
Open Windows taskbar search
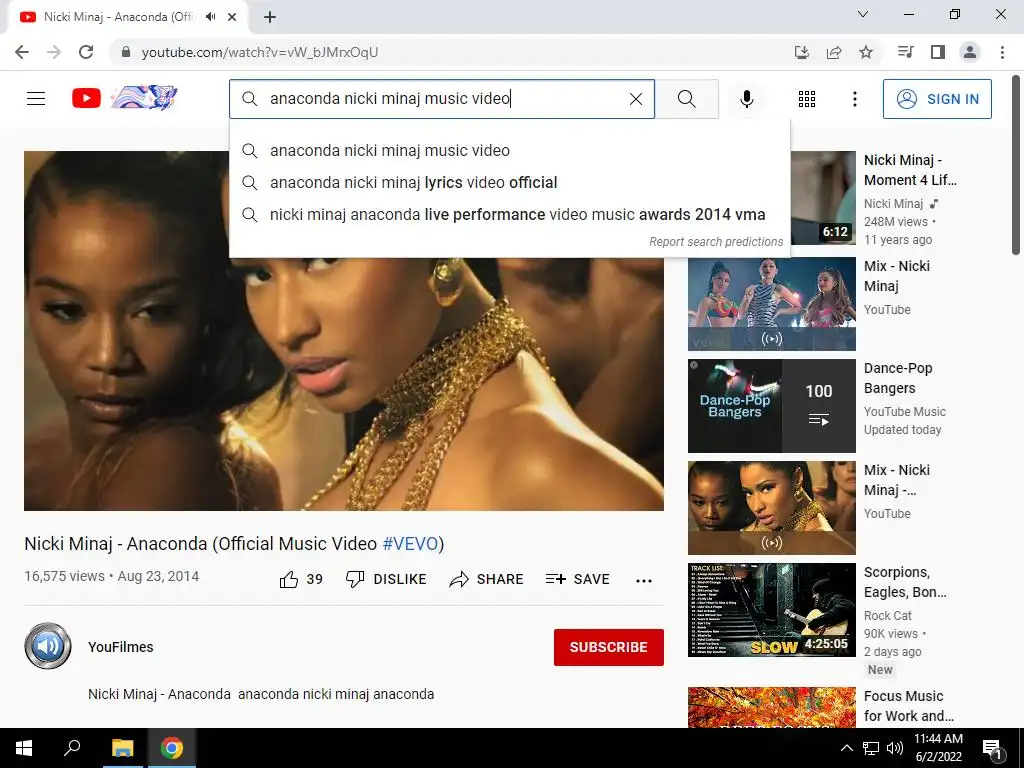(72, 748)
